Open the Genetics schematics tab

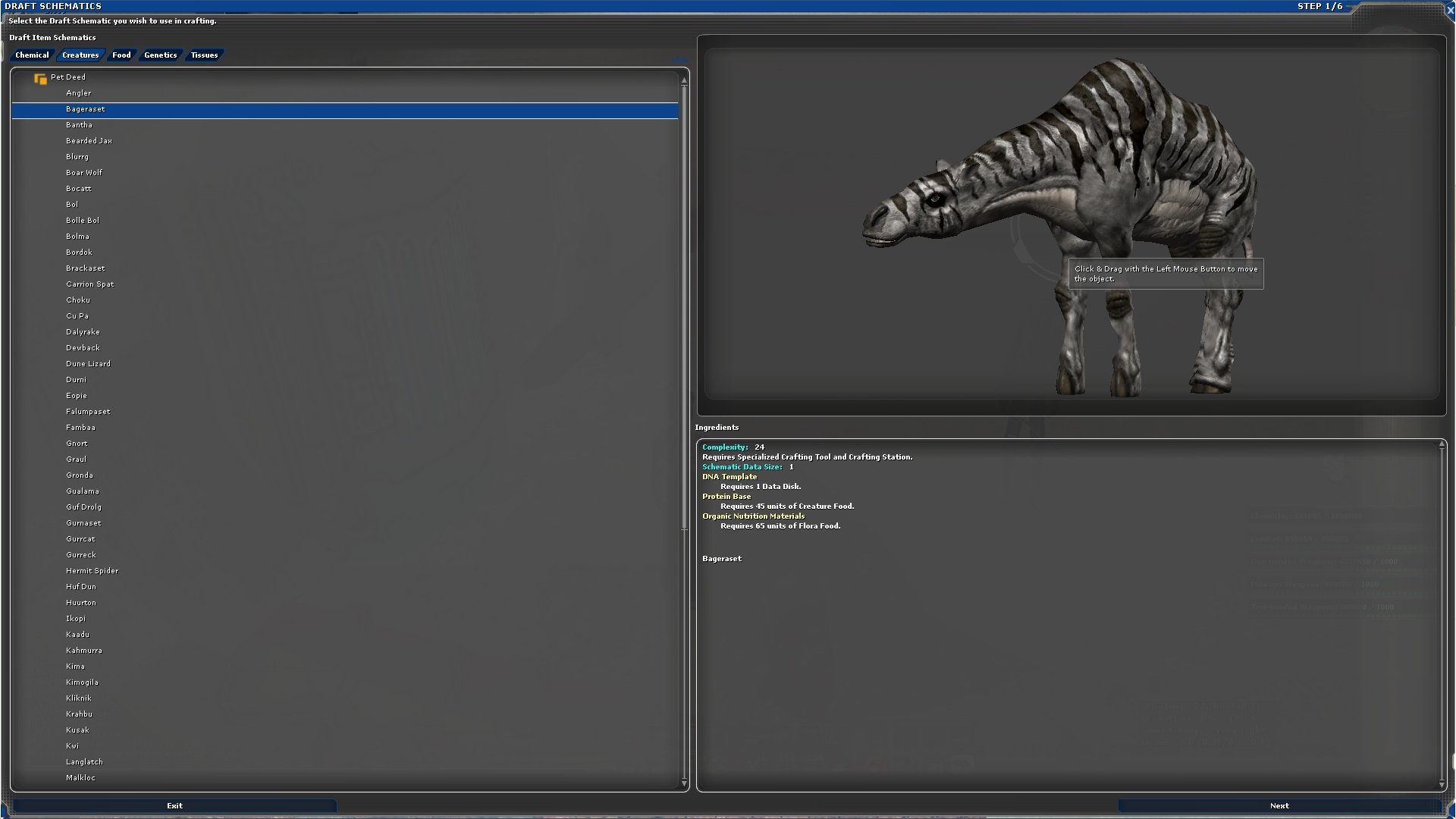tap(160, 55)
